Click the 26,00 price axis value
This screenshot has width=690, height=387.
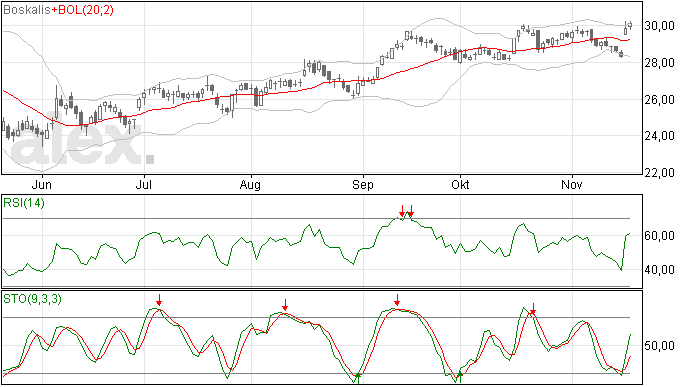(x=659, y=100)
